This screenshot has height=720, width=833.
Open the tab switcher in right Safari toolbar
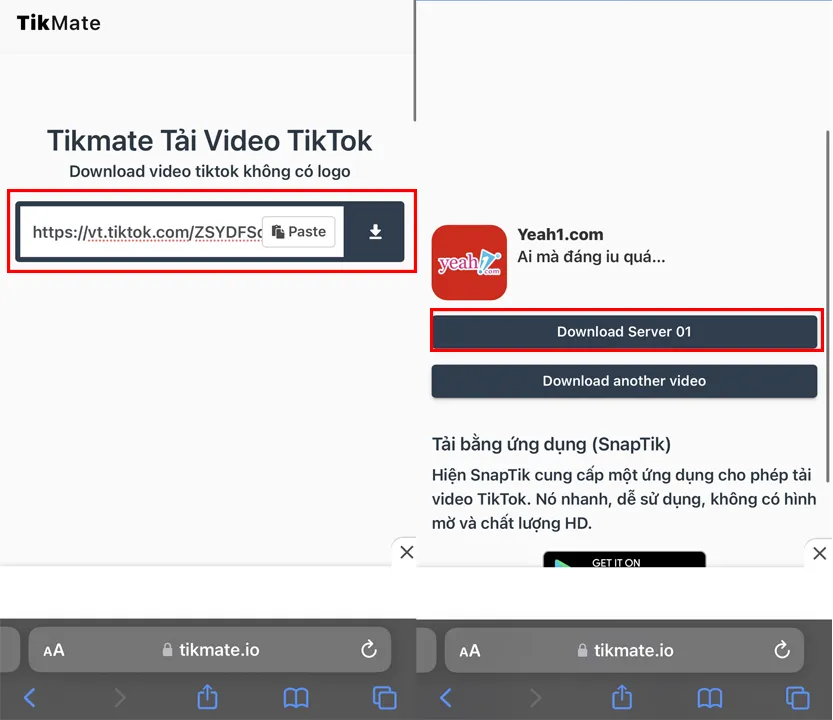tap(797, 697)
